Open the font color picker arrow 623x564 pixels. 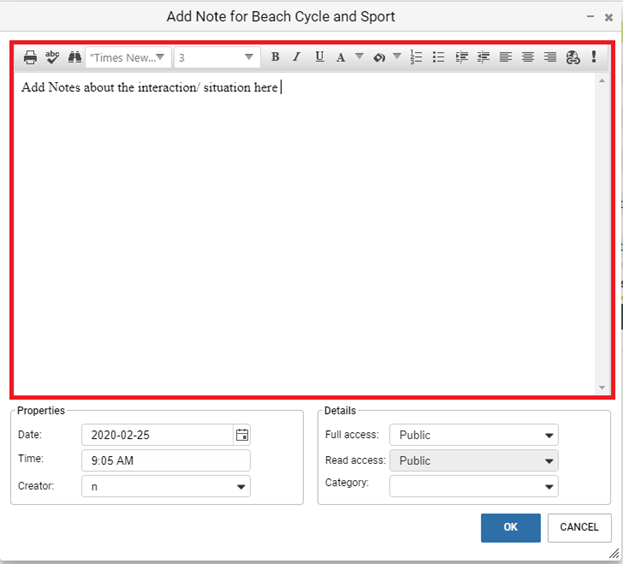(359, 57)
